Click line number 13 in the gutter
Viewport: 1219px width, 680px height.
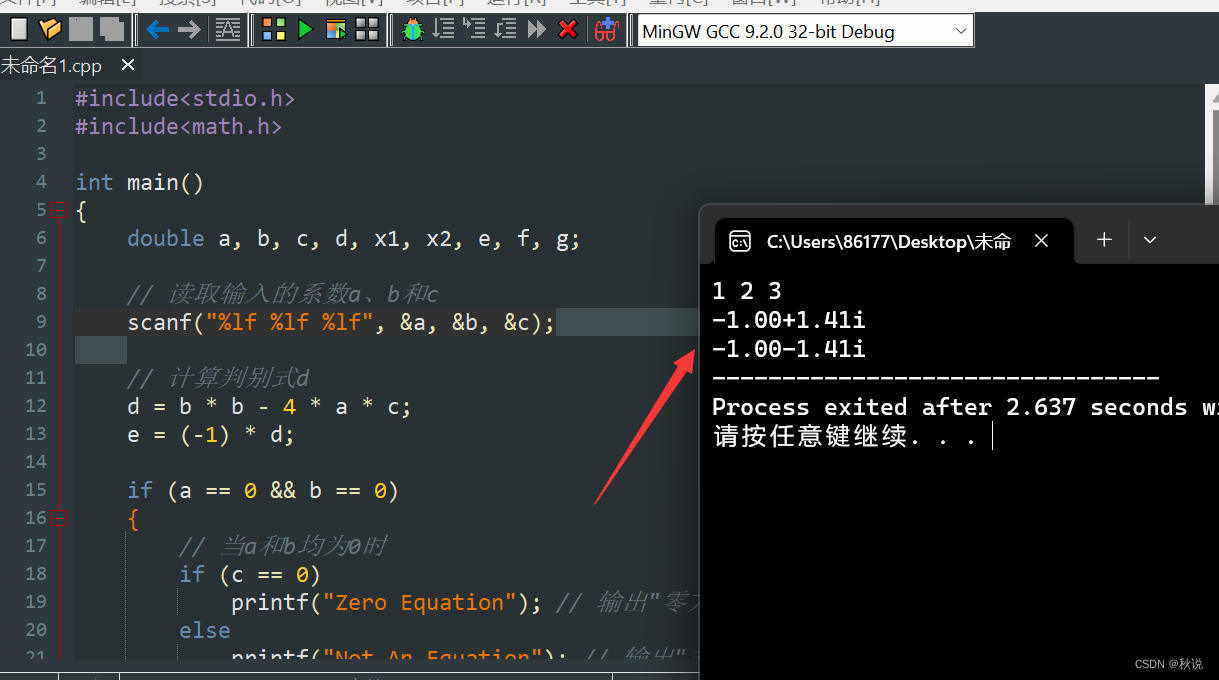(x=36, y=434)
